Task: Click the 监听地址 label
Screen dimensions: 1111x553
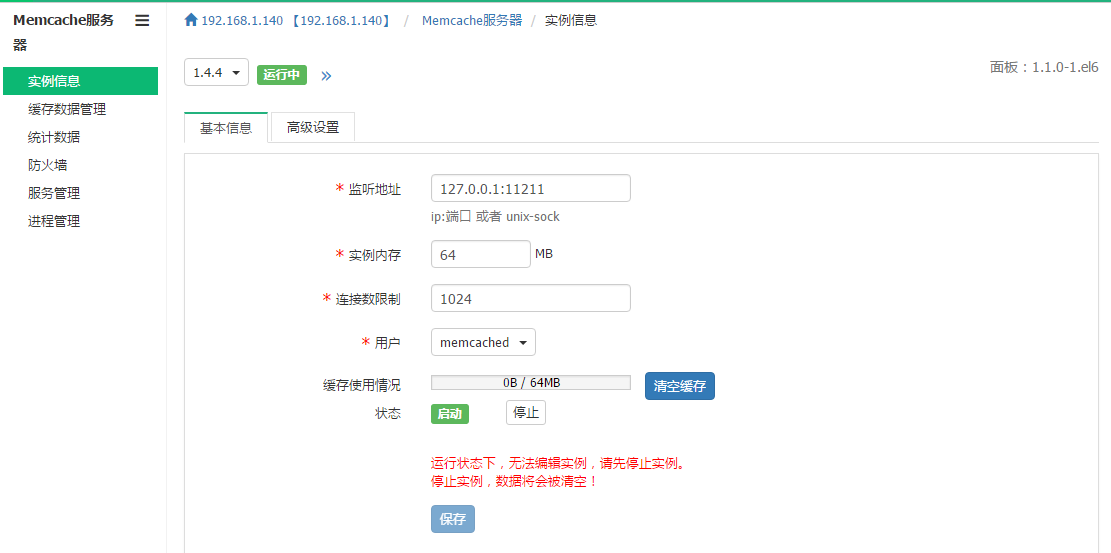Action: pyautogui.click(x=375, y=189)
